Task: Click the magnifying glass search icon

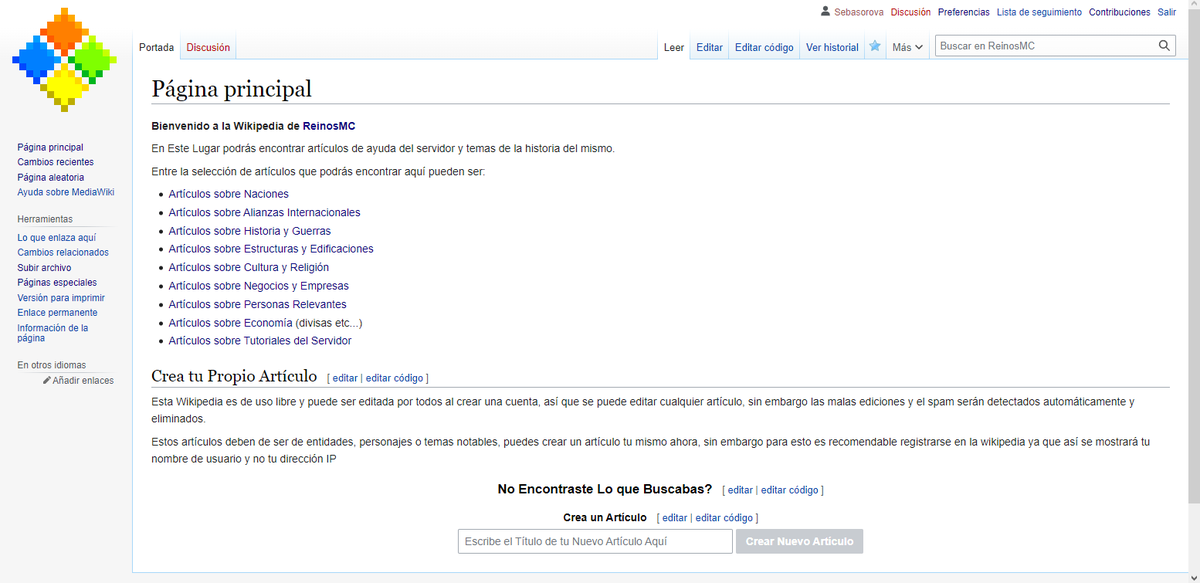Action: [x=1164, y=46]
